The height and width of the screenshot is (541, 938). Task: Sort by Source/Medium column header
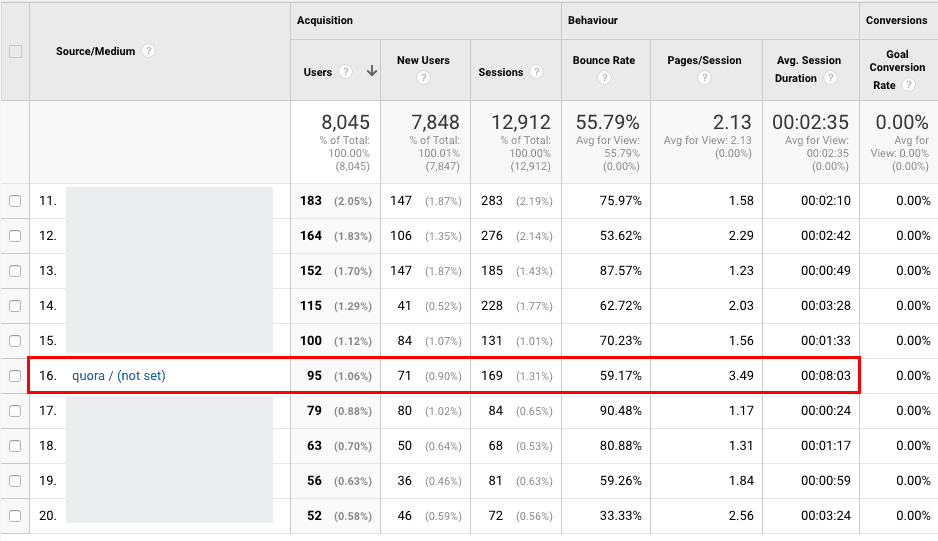[x=95, y=51]
